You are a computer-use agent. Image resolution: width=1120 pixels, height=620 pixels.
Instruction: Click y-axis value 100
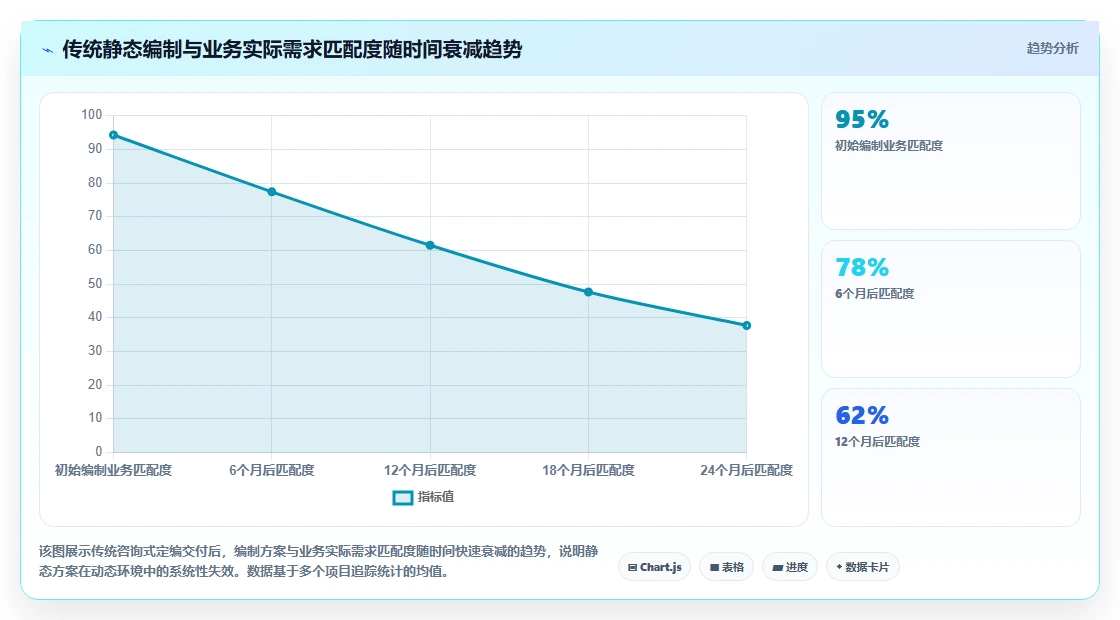[92, 115]
